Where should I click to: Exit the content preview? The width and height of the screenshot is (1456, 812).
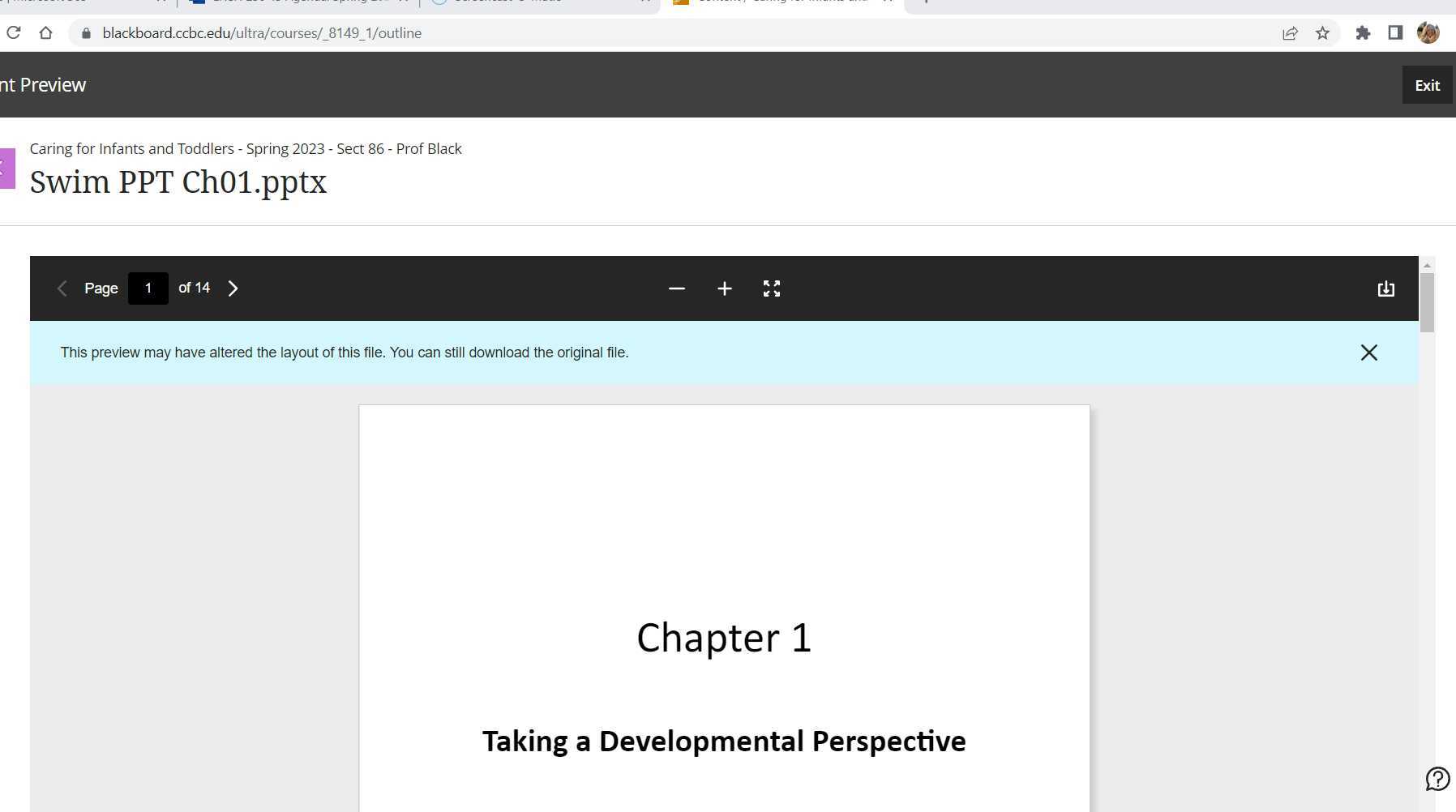click(x=1428, y=84)
